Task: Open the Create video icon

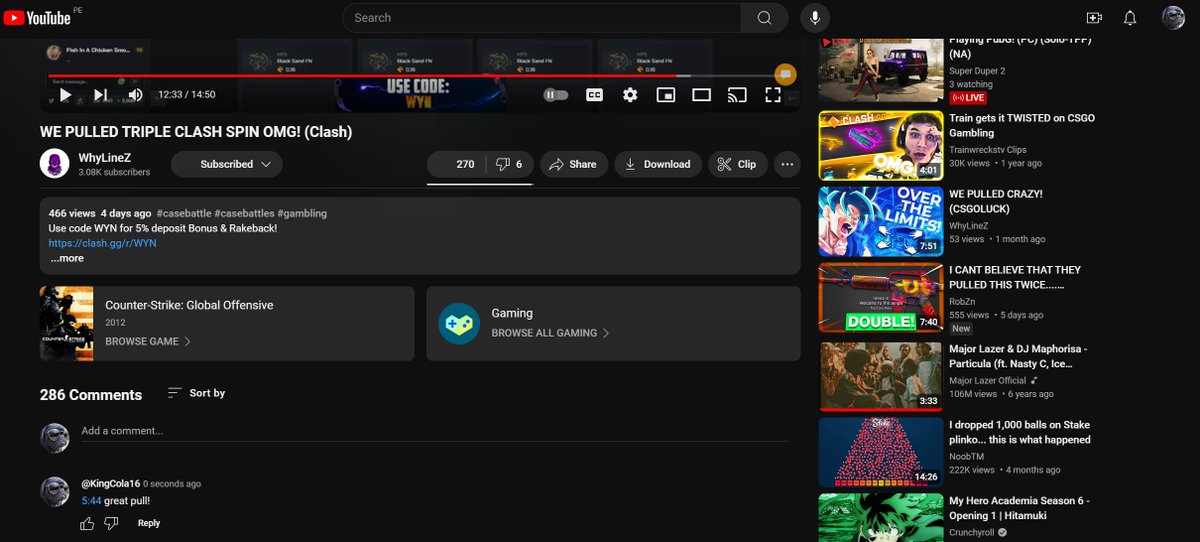Action: coord(1093,18)
